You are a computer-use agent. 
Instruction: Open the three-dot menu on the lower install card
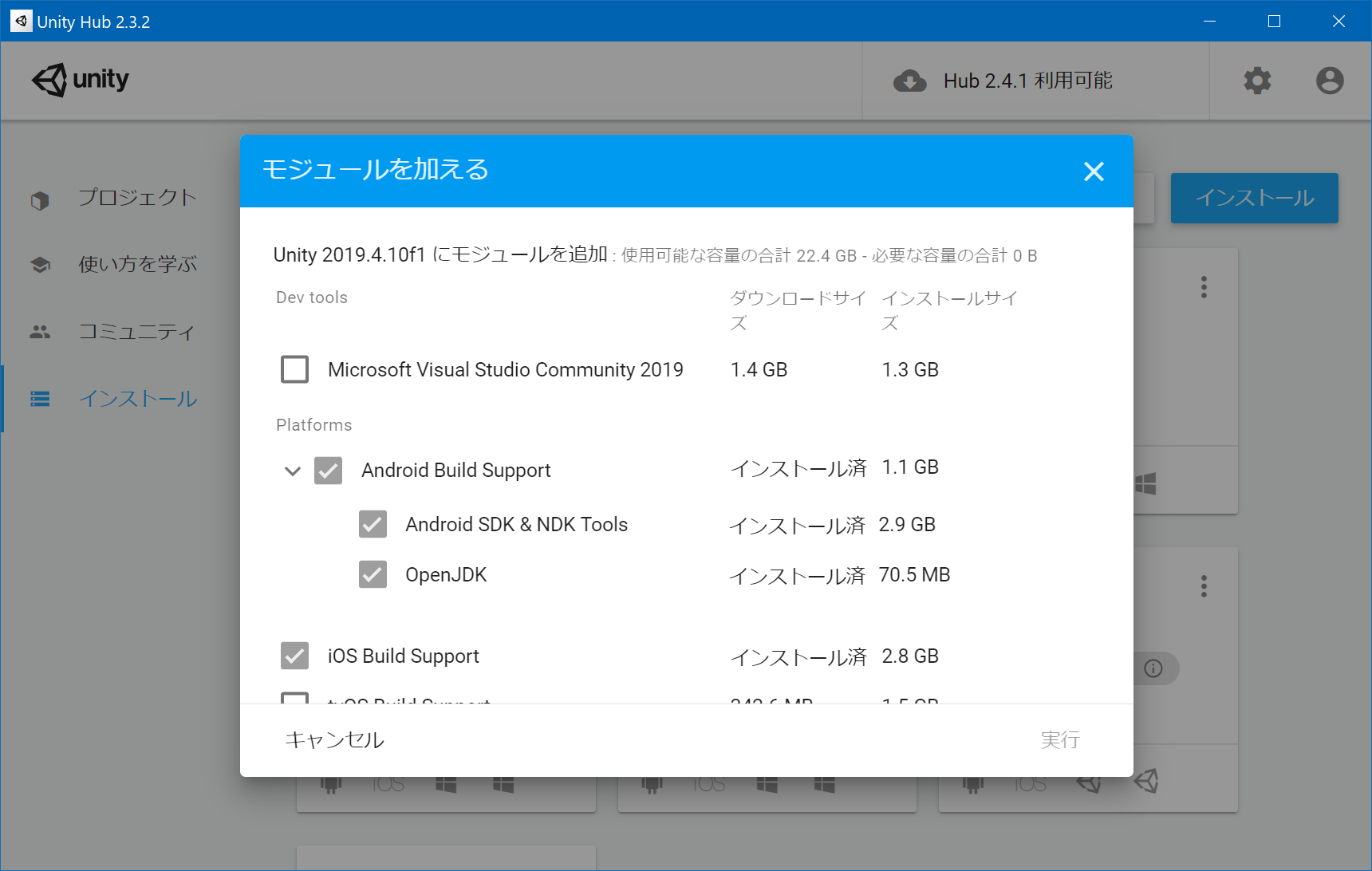[1204, 587]
